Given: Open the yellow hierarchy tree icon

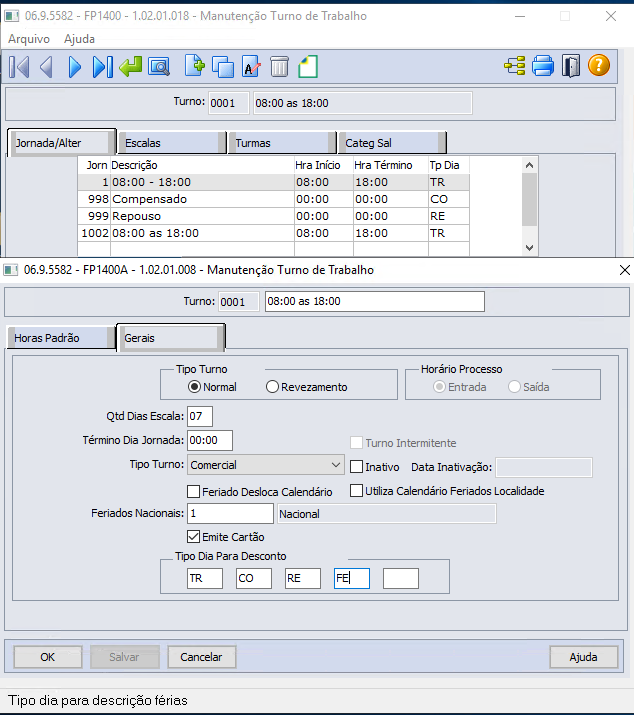Looking at the screenshot, I should coord(514,66).
